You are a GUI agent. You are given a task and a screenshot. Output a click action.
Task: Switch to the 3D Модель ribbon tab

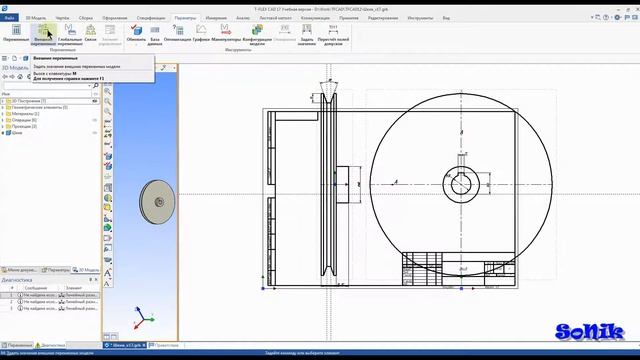tap(36, 18)
